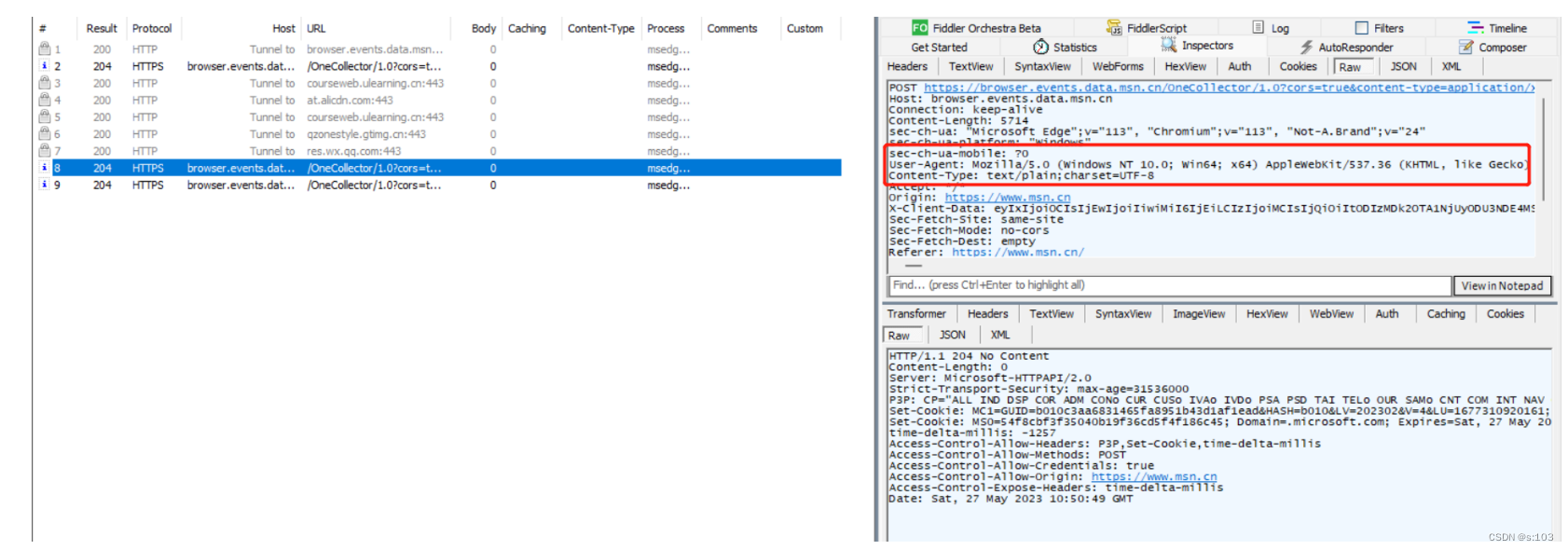
Task: Select request TextView inspector tab
Action: [x=970, y=67]
